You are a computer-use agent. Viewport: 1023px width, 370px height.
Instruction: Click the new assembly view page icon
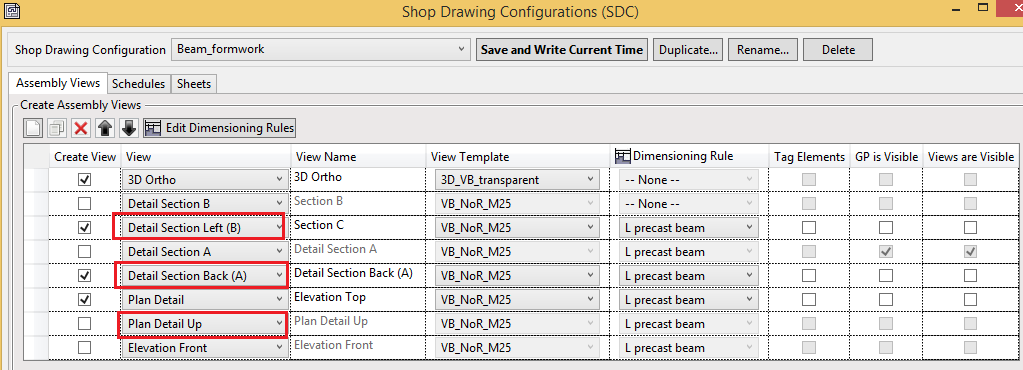[34, 128]
